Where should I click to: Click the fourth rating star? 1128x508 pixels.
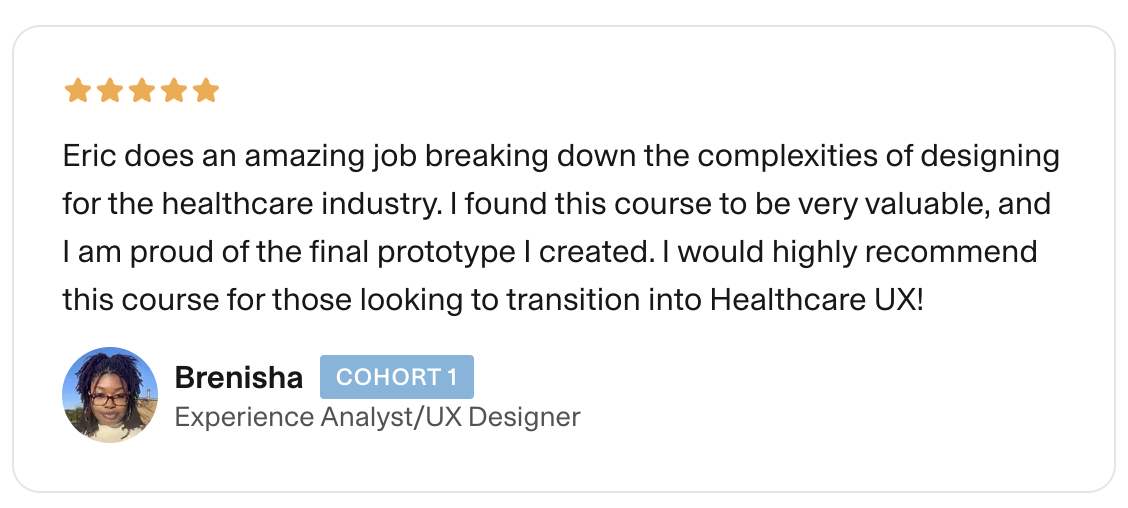tap(173, 91)
